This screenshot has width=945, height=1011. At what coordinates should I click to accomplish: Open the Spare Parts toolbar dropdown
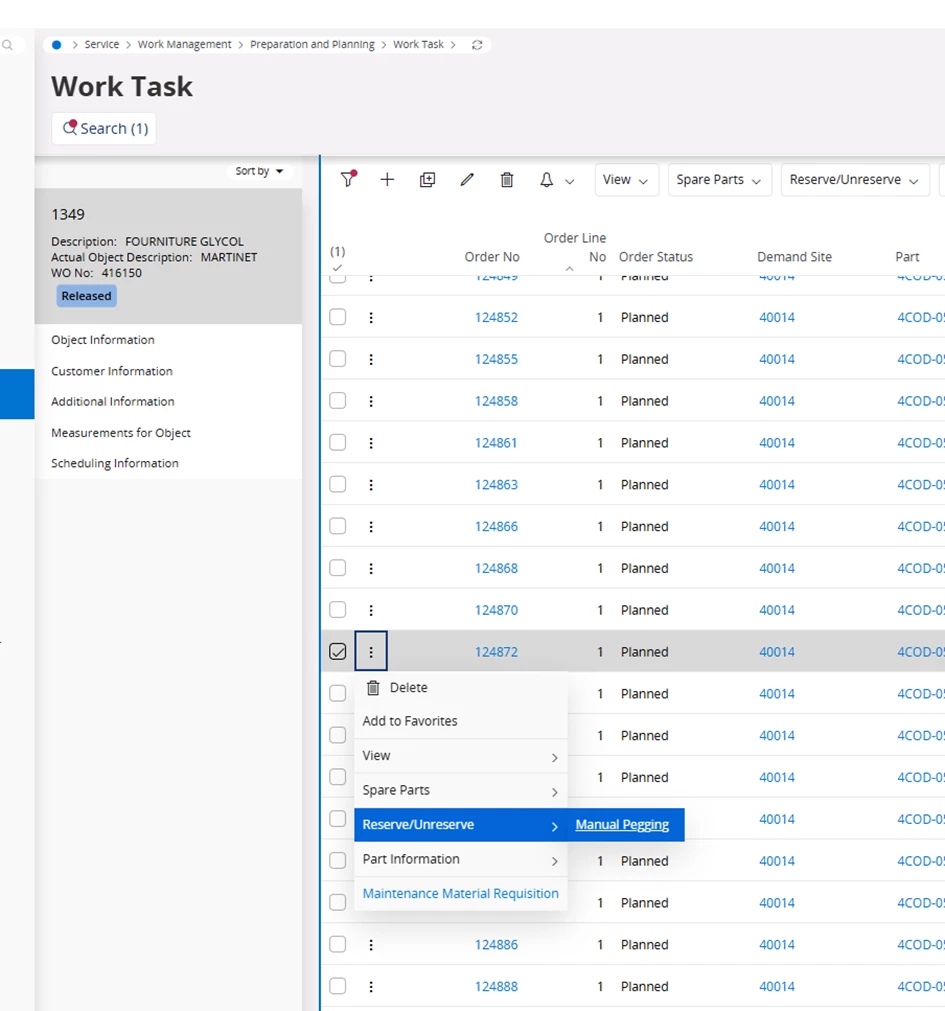pos(719,180)
